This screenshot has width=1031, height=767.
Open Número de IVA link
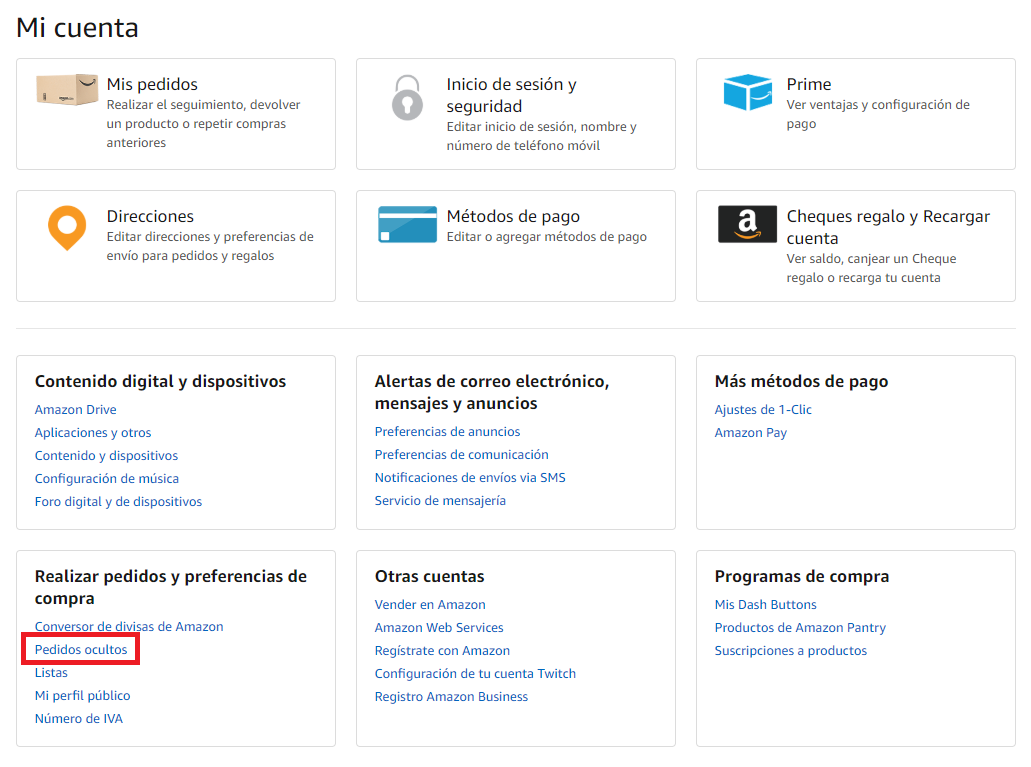coord(79,718)
